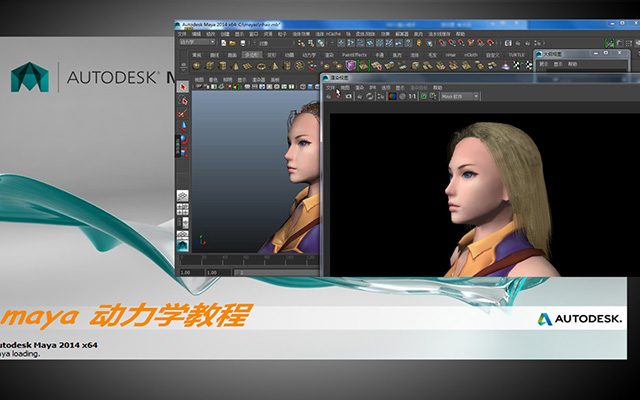The height and width of the screenshot is (400, 640).
Task: Switch to the four view layout
Action: pos(182,209)
